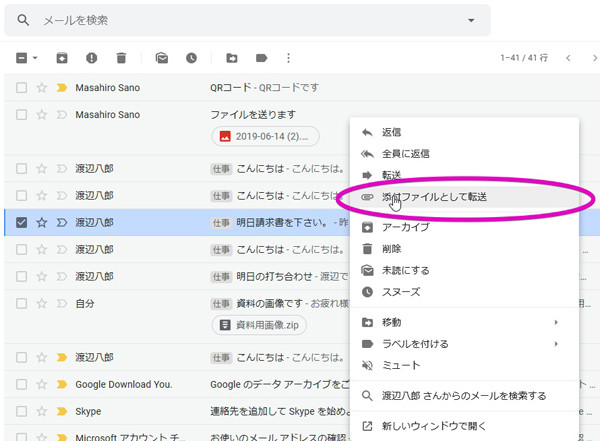The width and height of the screenshot is (600, 441).
Task: Click the Snooze clock toolbar icon
Action: pyautogui.click(x=191, y=58)
